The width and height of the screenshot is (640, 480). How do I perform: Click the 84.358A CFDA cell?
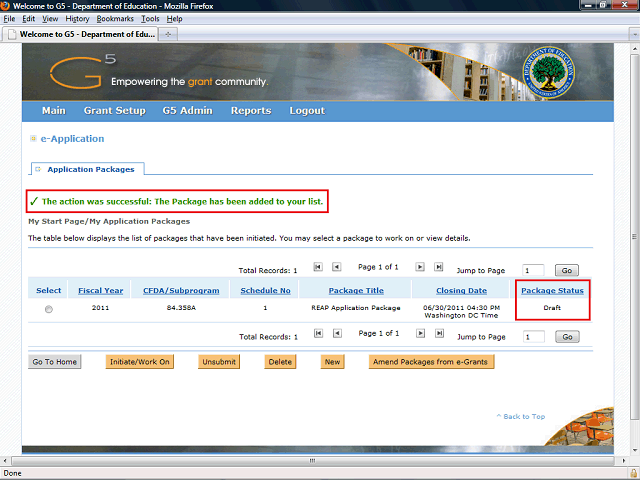181,308
